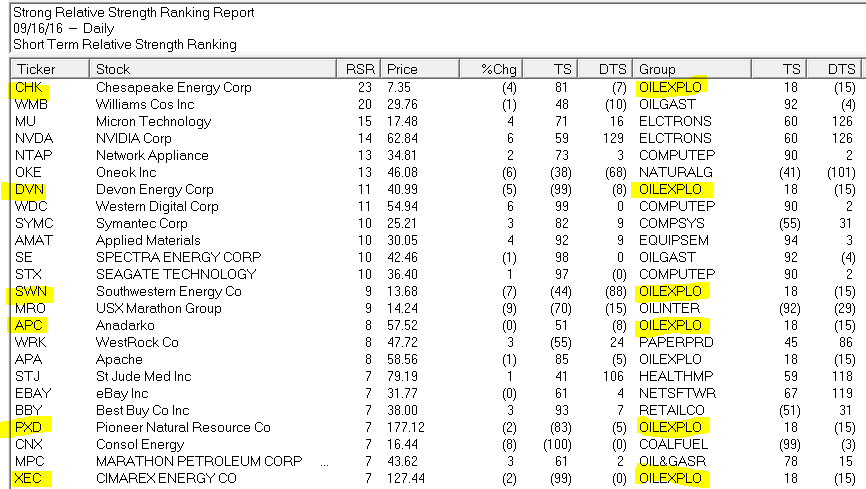Click St Jude Med Inc stock name

[x=143, y=377]
